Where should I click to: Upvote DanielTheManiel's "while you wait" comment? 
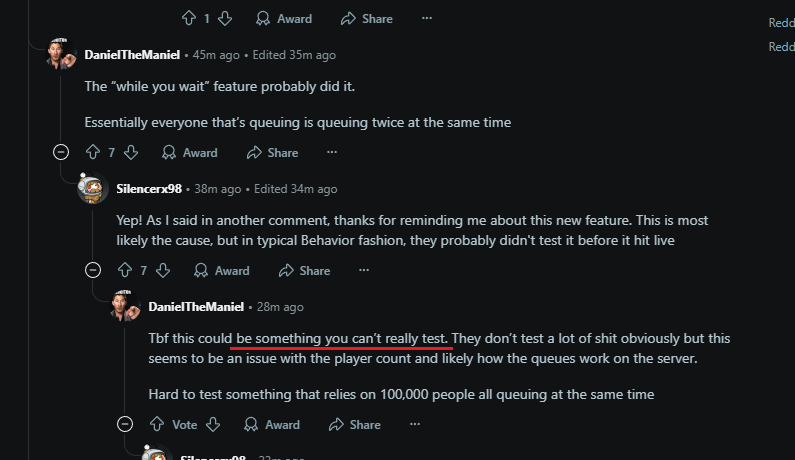pyautogui.click(x=93, y=153)
